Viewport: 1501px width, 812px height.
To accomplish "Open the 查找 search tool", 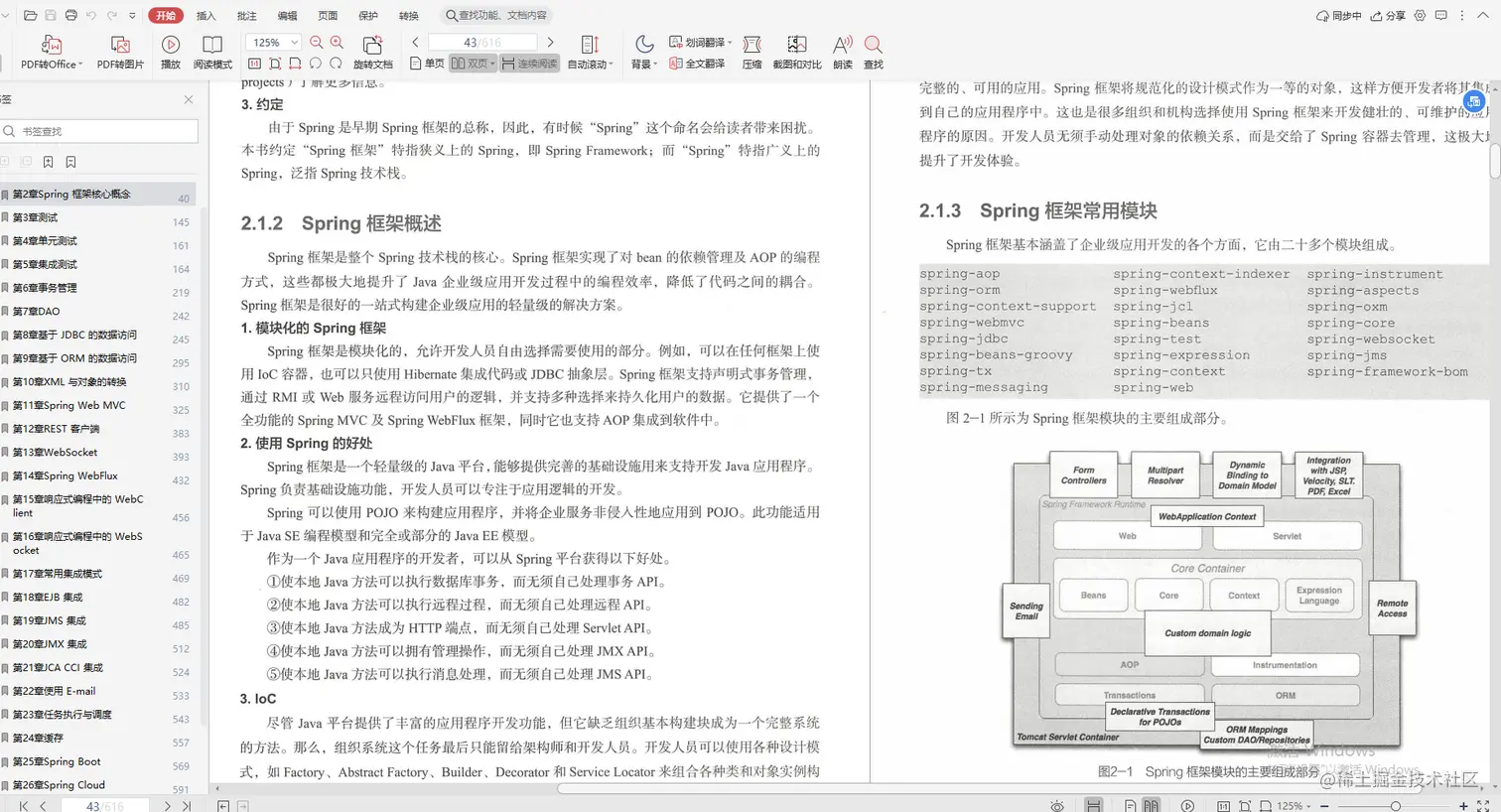I will 873,52.
